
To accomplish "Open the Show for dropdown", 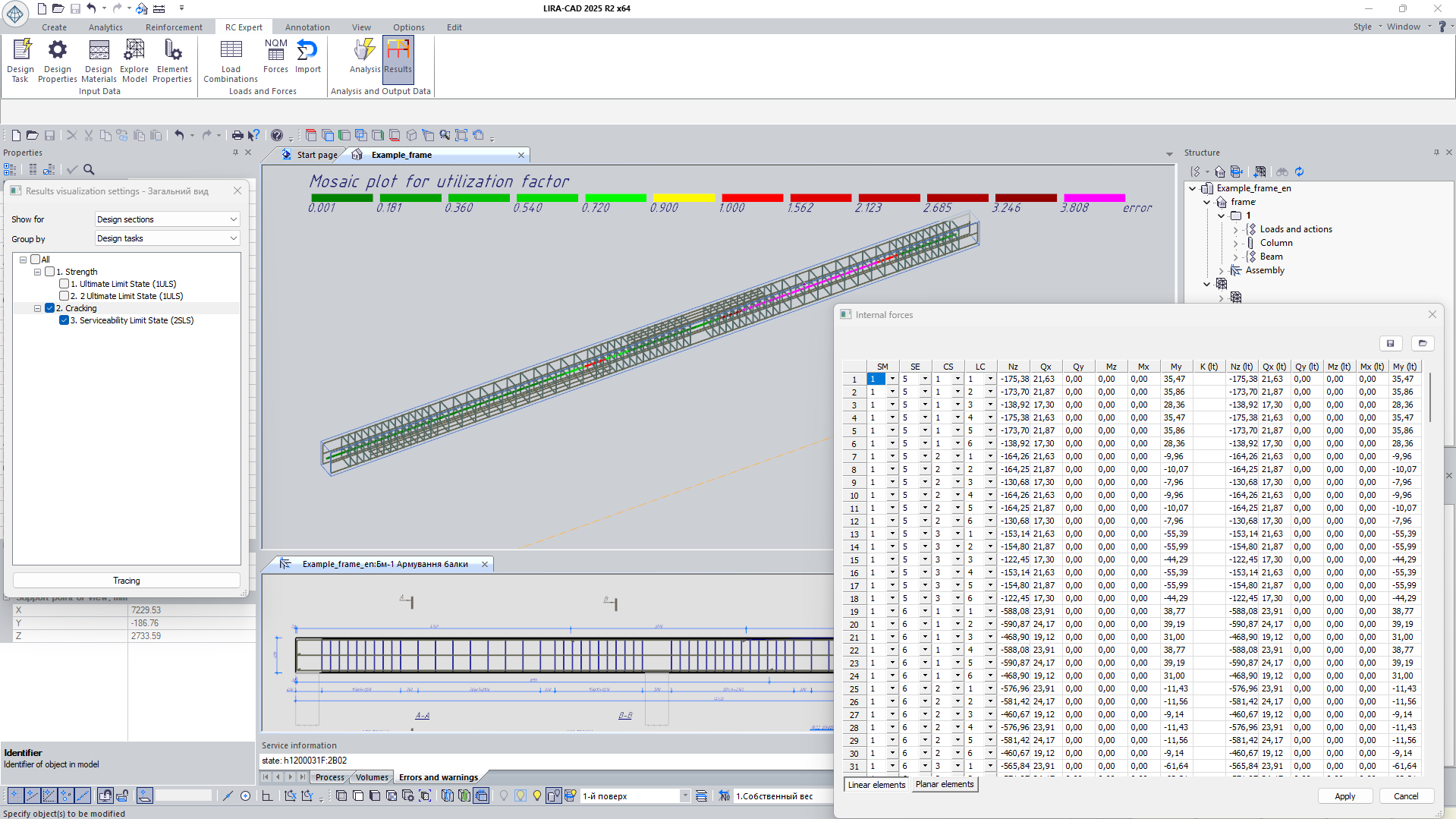I will point(167,219).
